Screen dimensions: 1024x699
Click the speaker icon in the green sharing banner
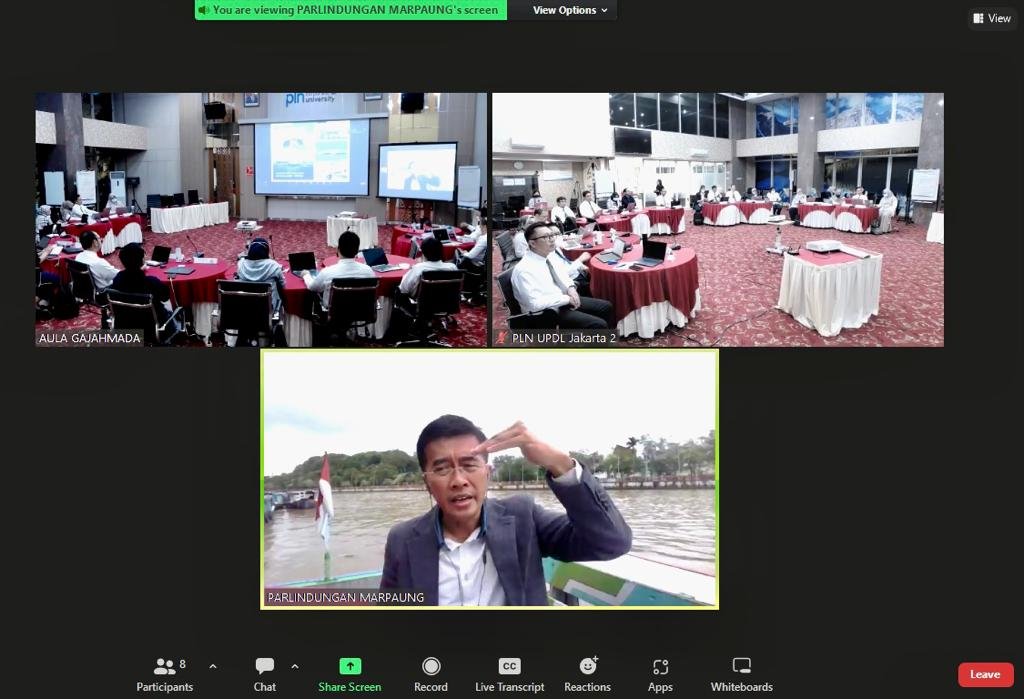point(203,10)
